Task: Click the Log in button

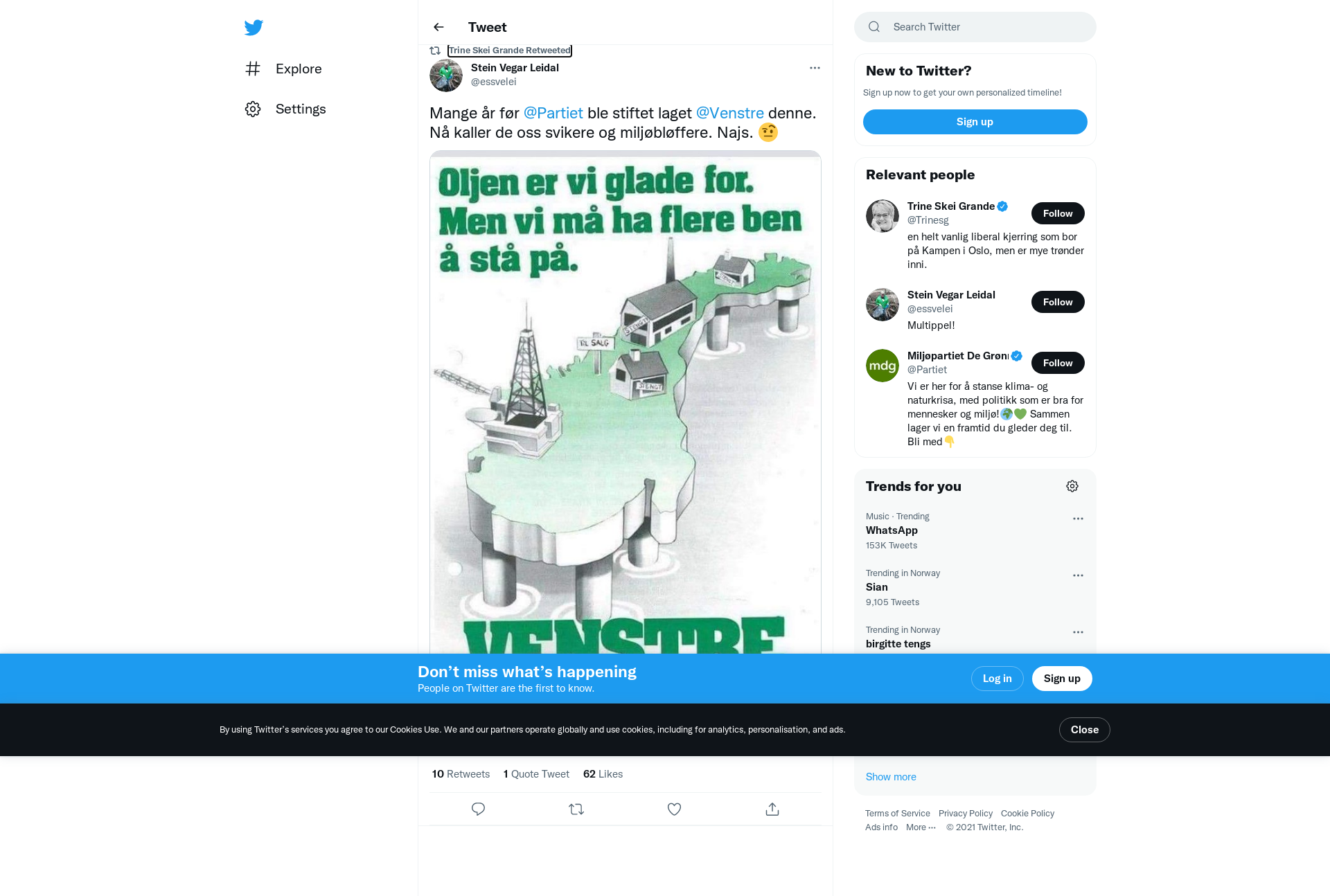Action: tap(997, 679)
